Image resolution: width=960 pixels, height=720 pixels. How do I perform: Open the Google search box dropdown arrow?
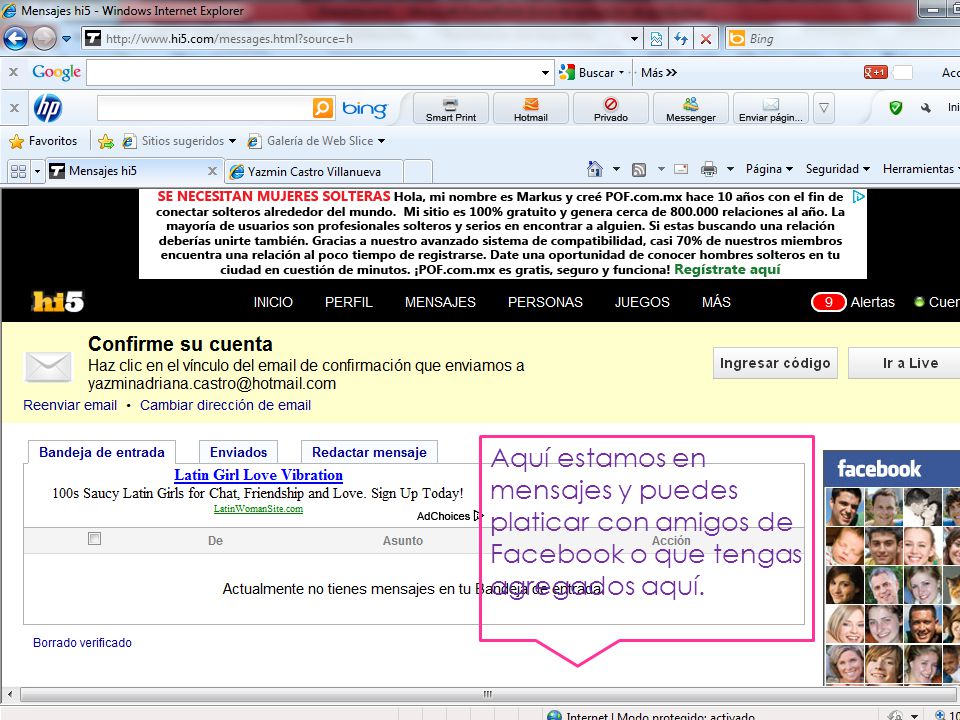546,73
